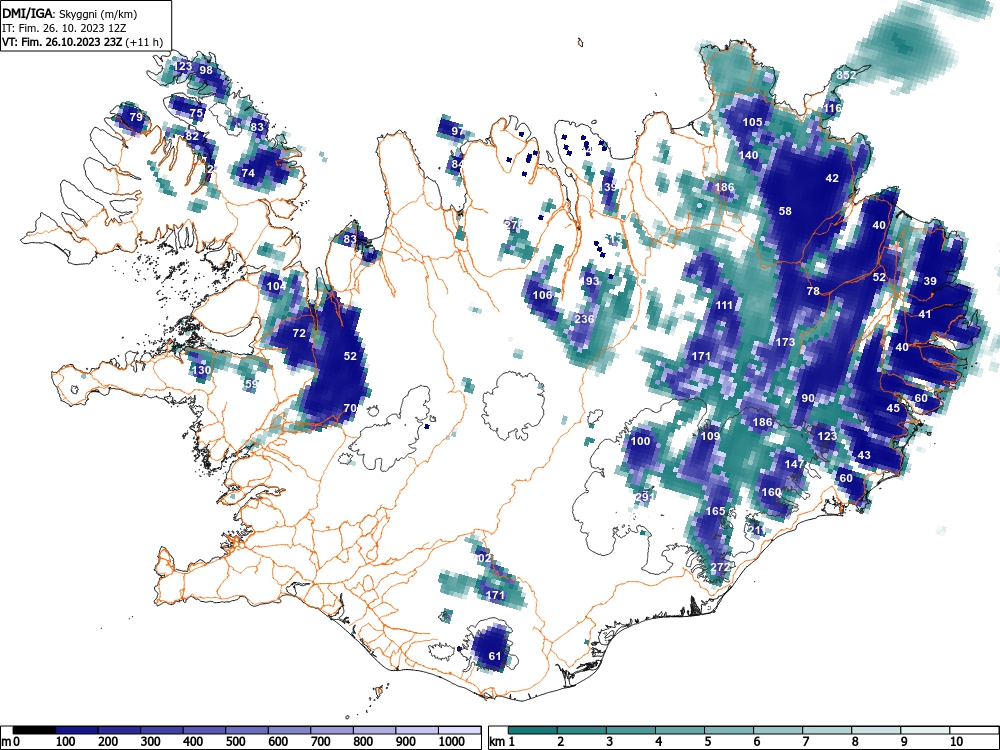Screen dimensions: 1000x750
Task: Click the visibility value '61' in the south
Action: pos(495,656)
